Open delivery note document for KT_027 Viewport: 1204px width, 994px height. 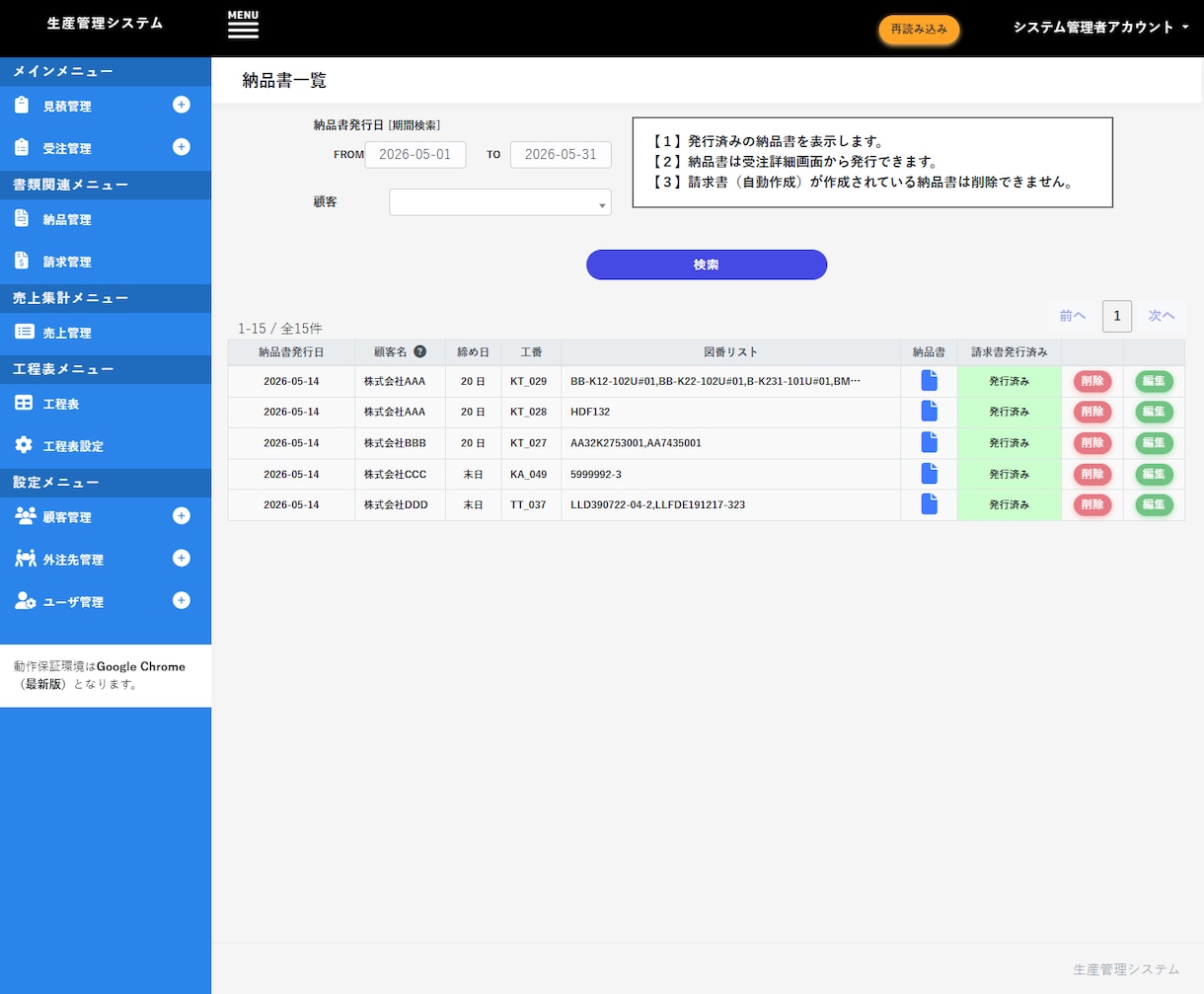[x=929, y=443]
